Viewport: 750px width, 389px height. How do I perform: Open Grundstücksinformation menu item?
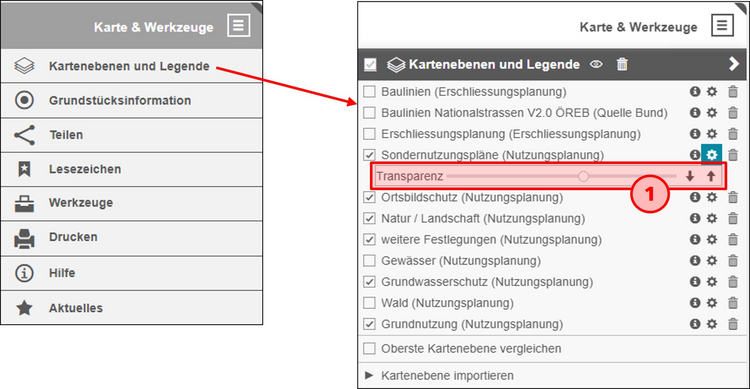pyautogui.click(x=132, y=100)
